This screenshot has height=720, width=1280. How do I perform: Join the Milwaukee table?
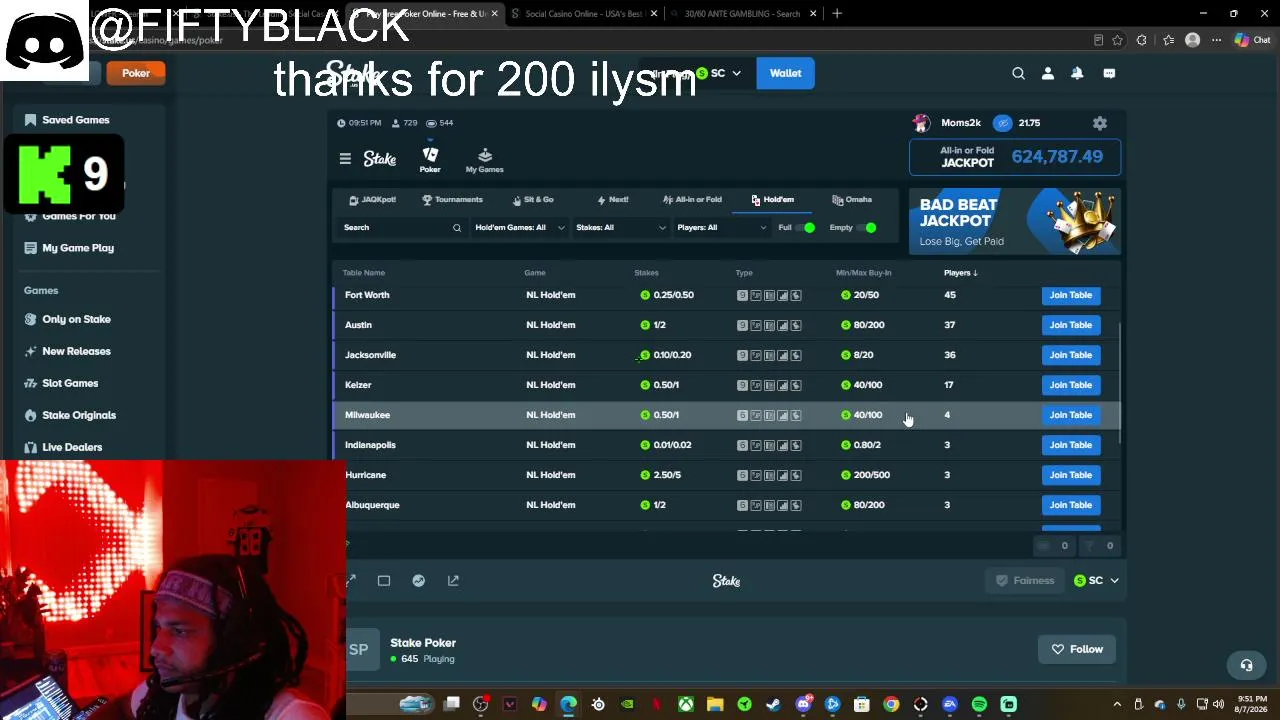[1070, 415]
